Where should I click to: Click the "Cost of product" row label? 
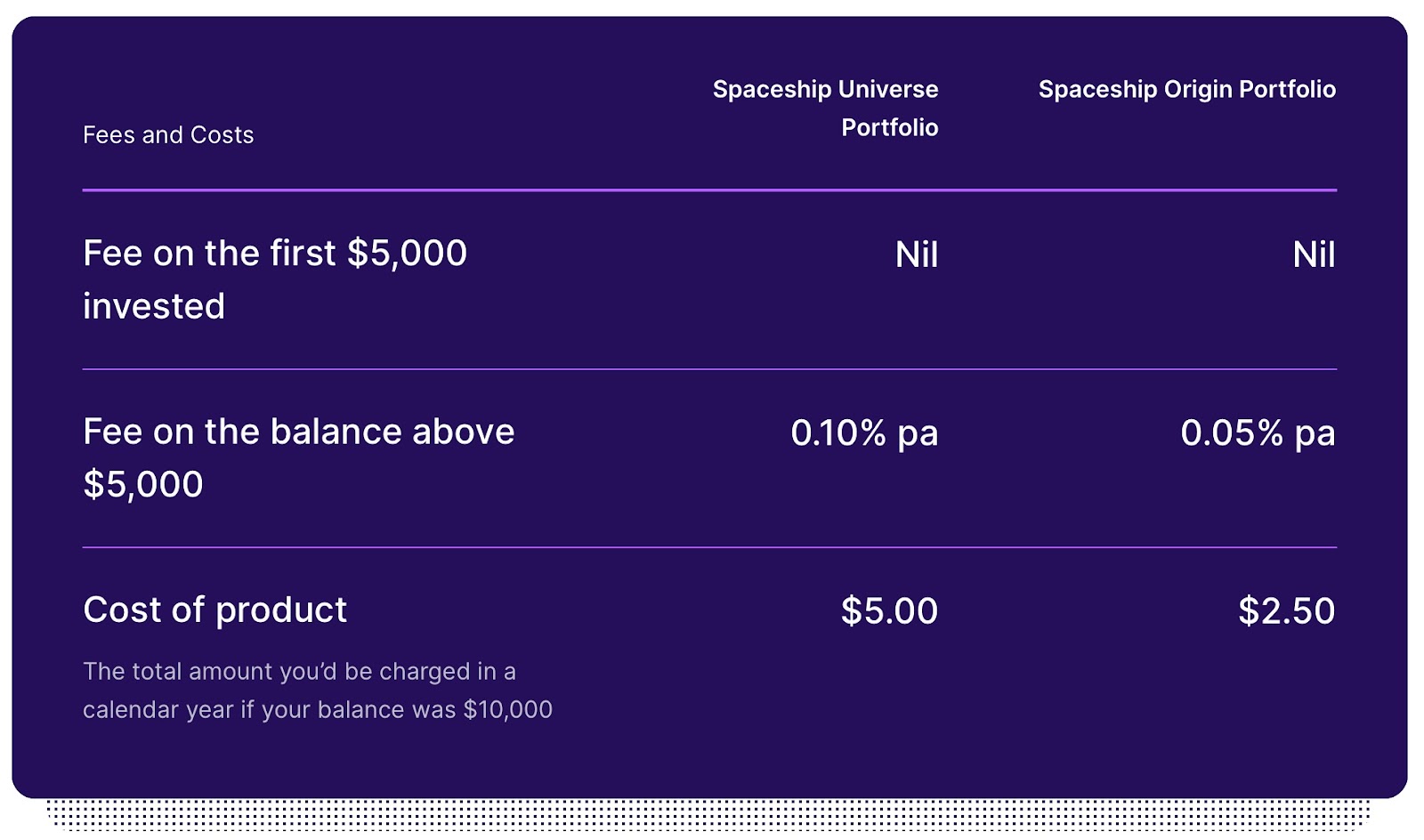click(x=214, y=610)
